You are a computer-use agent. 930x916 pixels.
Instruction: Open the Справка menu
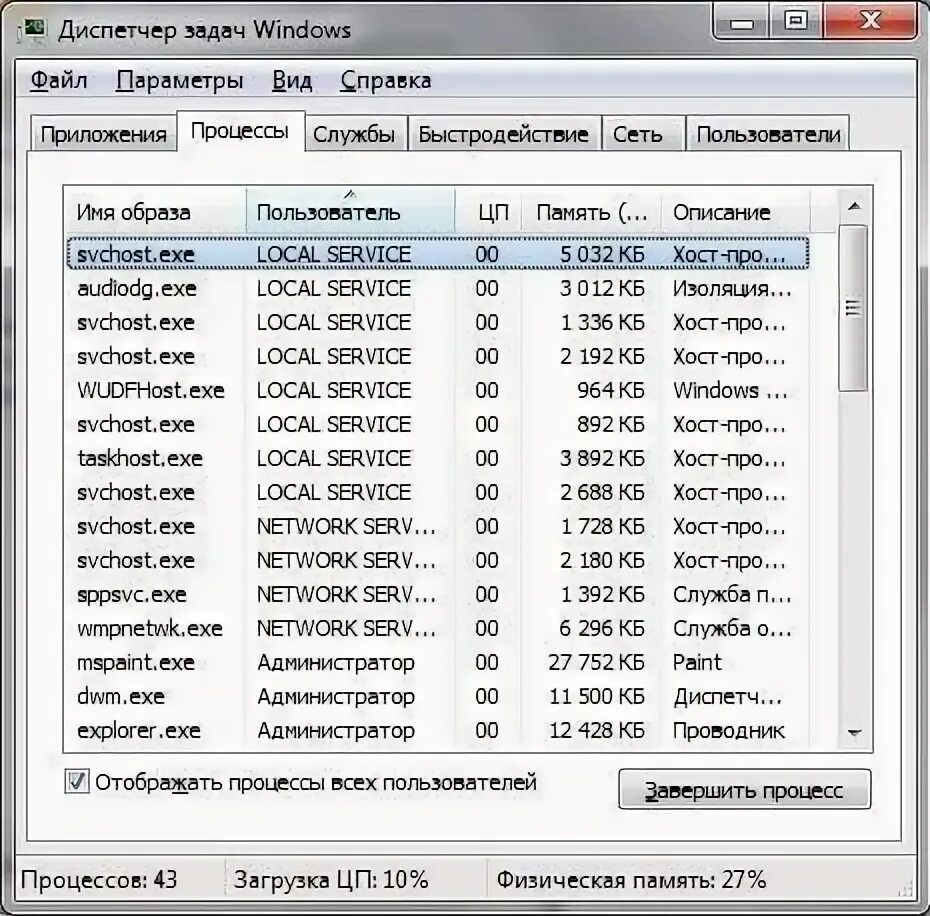tap(386, 80)
